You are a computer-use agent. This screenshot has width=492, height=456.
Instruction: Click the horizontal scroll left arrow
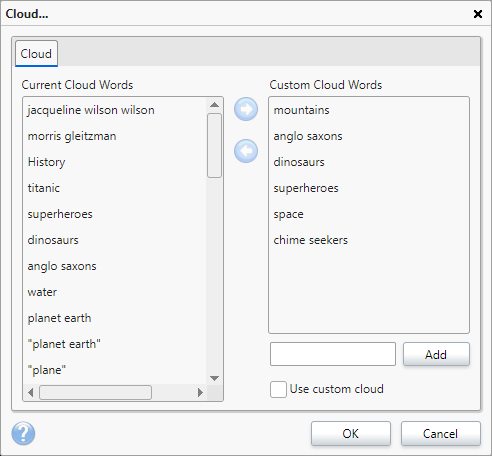click(x=31, y=393)
